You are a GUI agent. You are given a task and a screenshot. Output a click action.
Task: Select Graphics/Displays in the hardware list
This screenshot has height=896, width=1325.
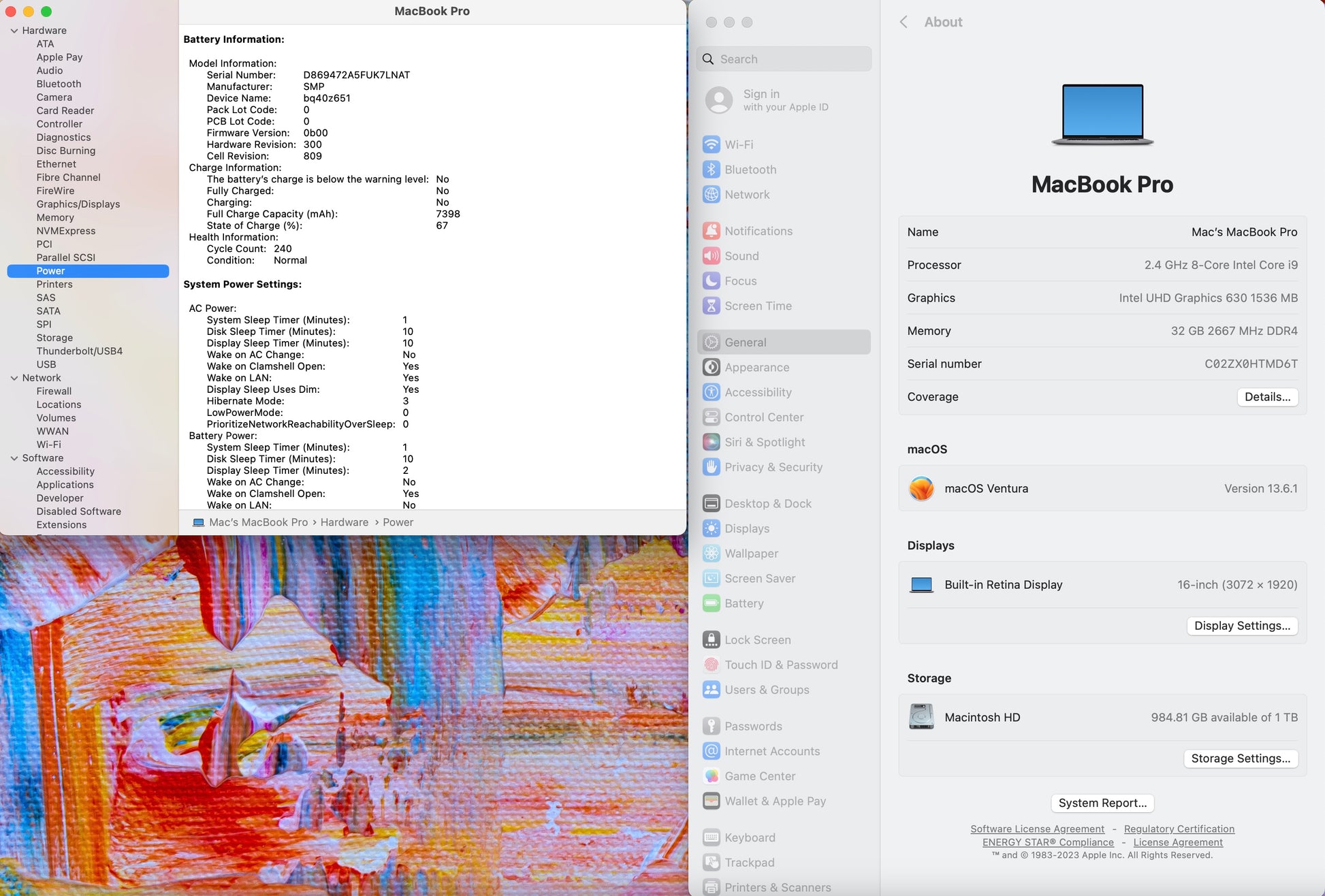pyautogui.click(x=78, y=204)
